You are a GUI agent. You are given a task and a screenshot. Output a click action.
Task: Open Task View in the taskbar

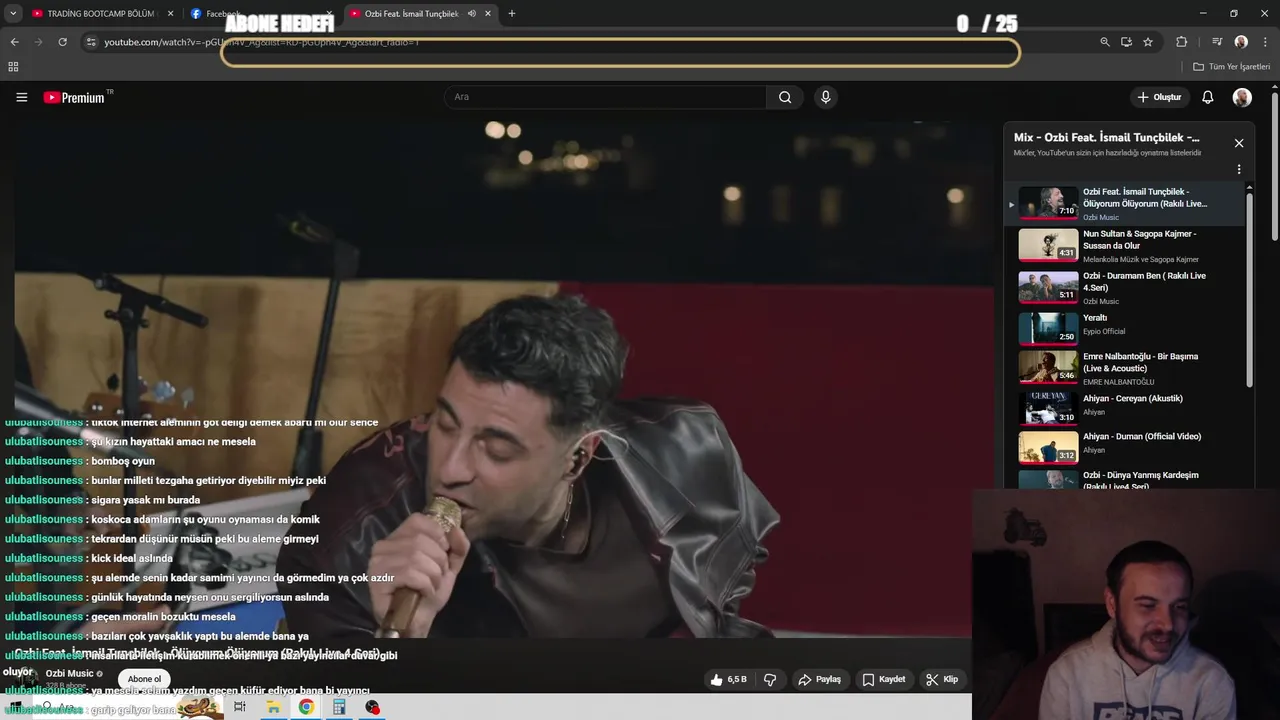click(x=240, y=707)
